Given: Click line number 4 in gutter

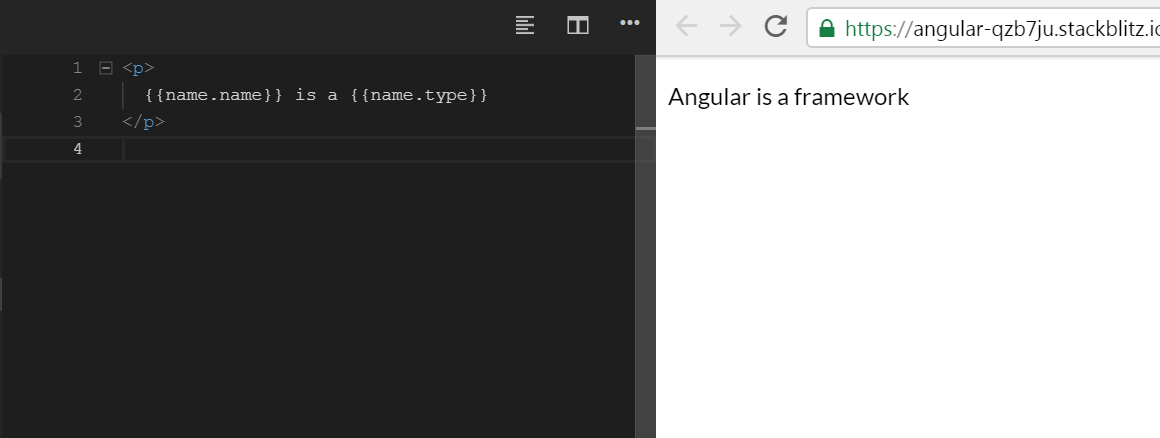Looking at the screenshot, I should click(x=78, y=149).
